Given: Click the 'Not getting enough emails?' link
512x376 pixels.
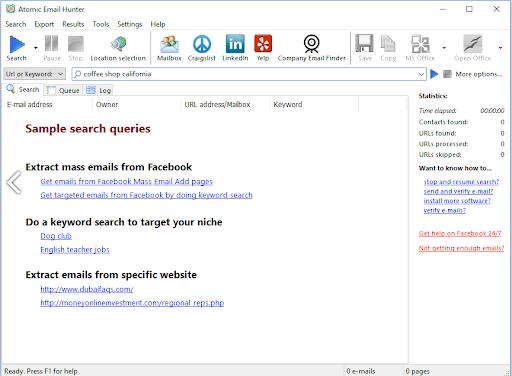Looking at the screenshot, I should coord(461,248).
